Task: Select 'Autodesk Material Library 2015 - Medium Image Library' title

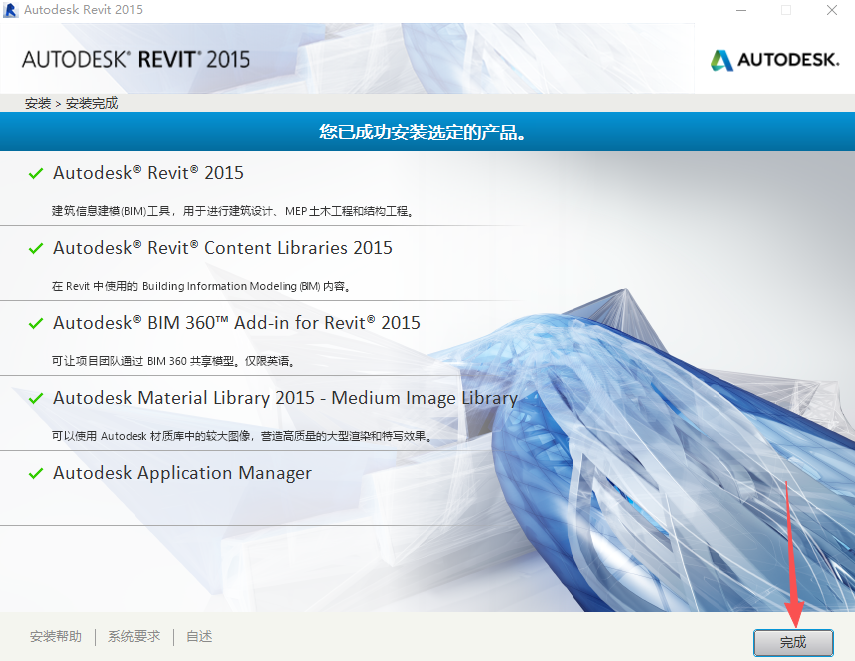Action: click(285, 398)
